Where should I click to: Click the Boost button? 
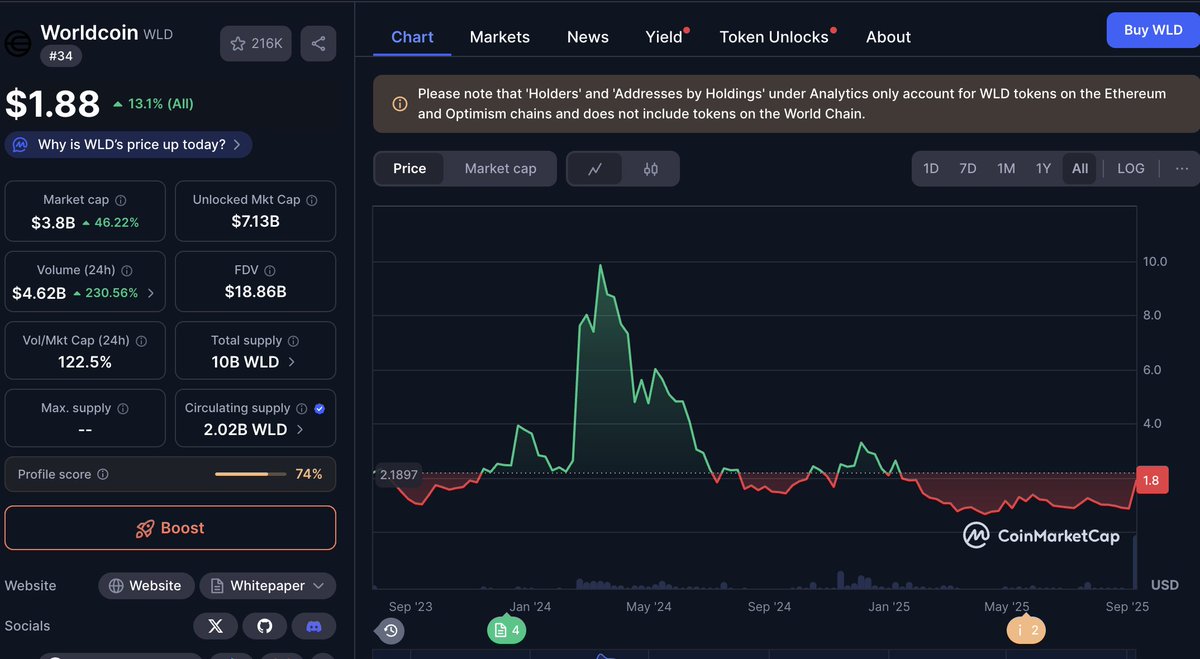(x=170, y=528)
